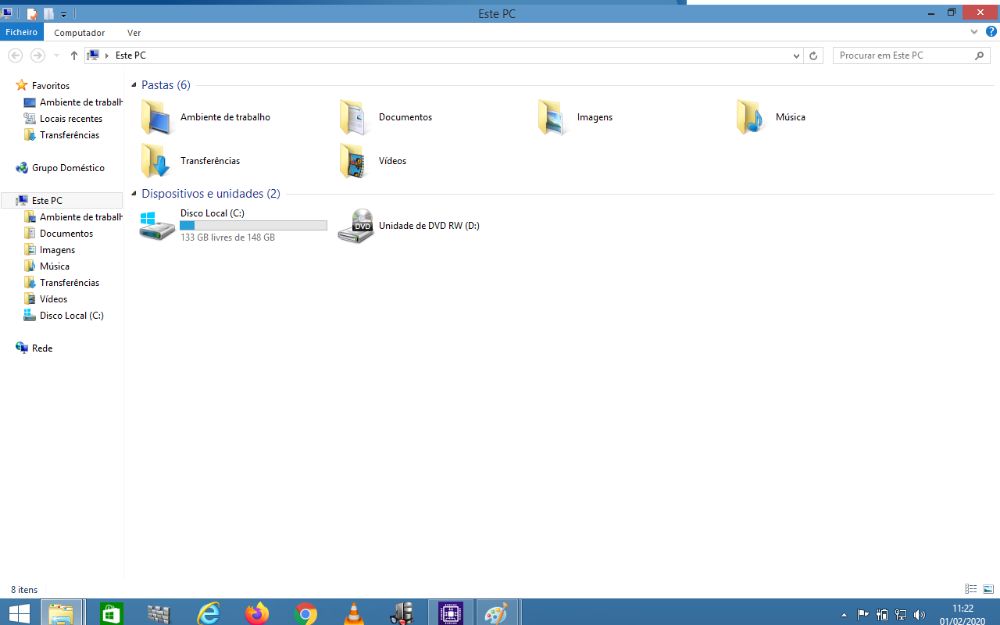The height and width of the screenshot is (625, 1000).
Task: Click the Procurar em Este PC search box
Action: tap(904, 55)
